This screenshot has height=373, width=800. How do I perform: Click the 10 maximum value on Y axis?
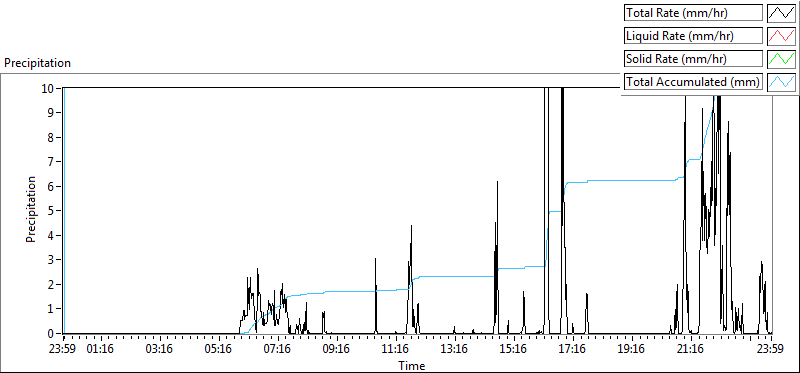[x=47, y=88]
